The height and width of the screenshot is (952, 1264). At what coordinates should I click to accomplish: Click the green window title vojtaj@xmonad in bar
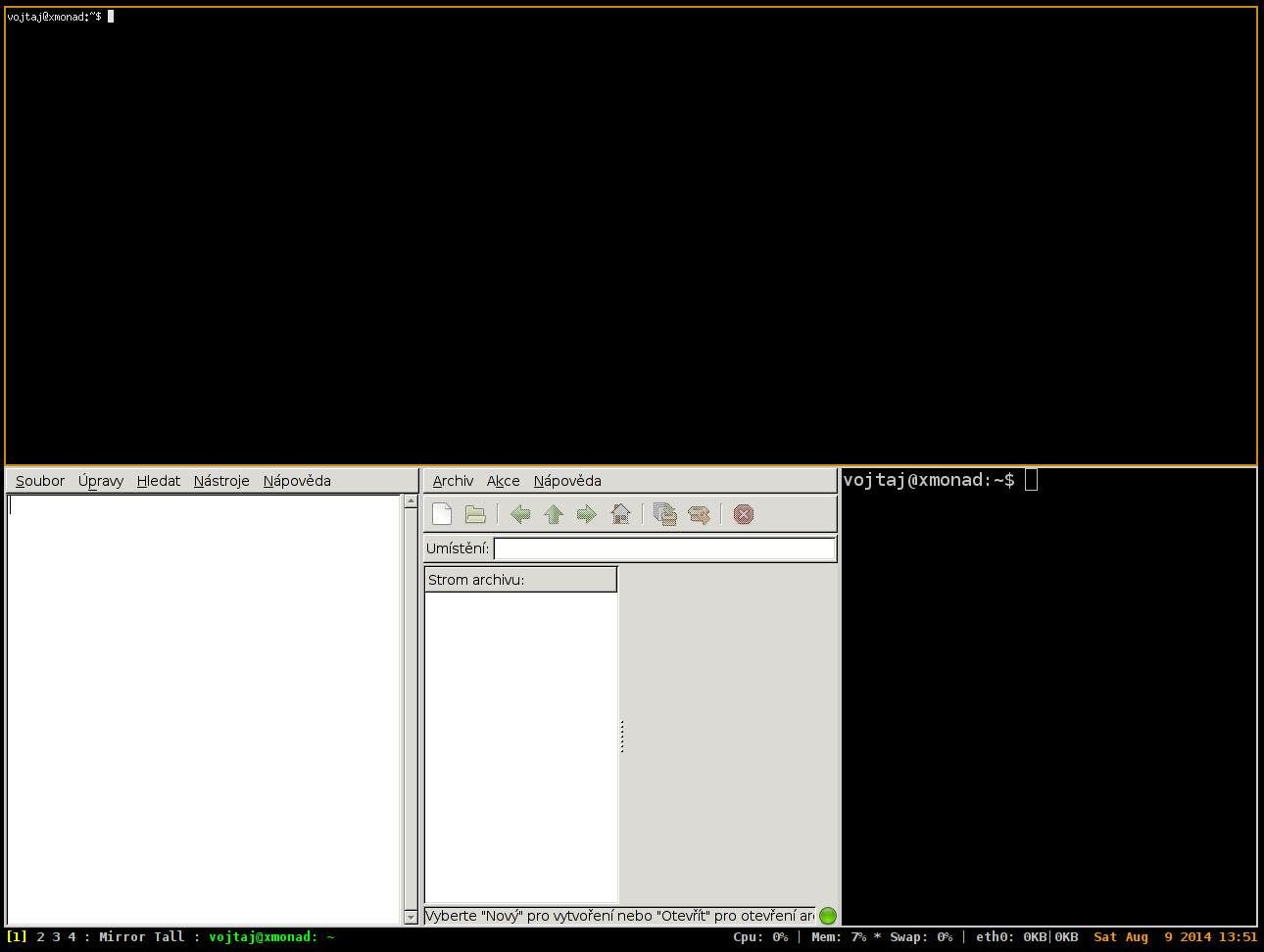pos(271,937)
